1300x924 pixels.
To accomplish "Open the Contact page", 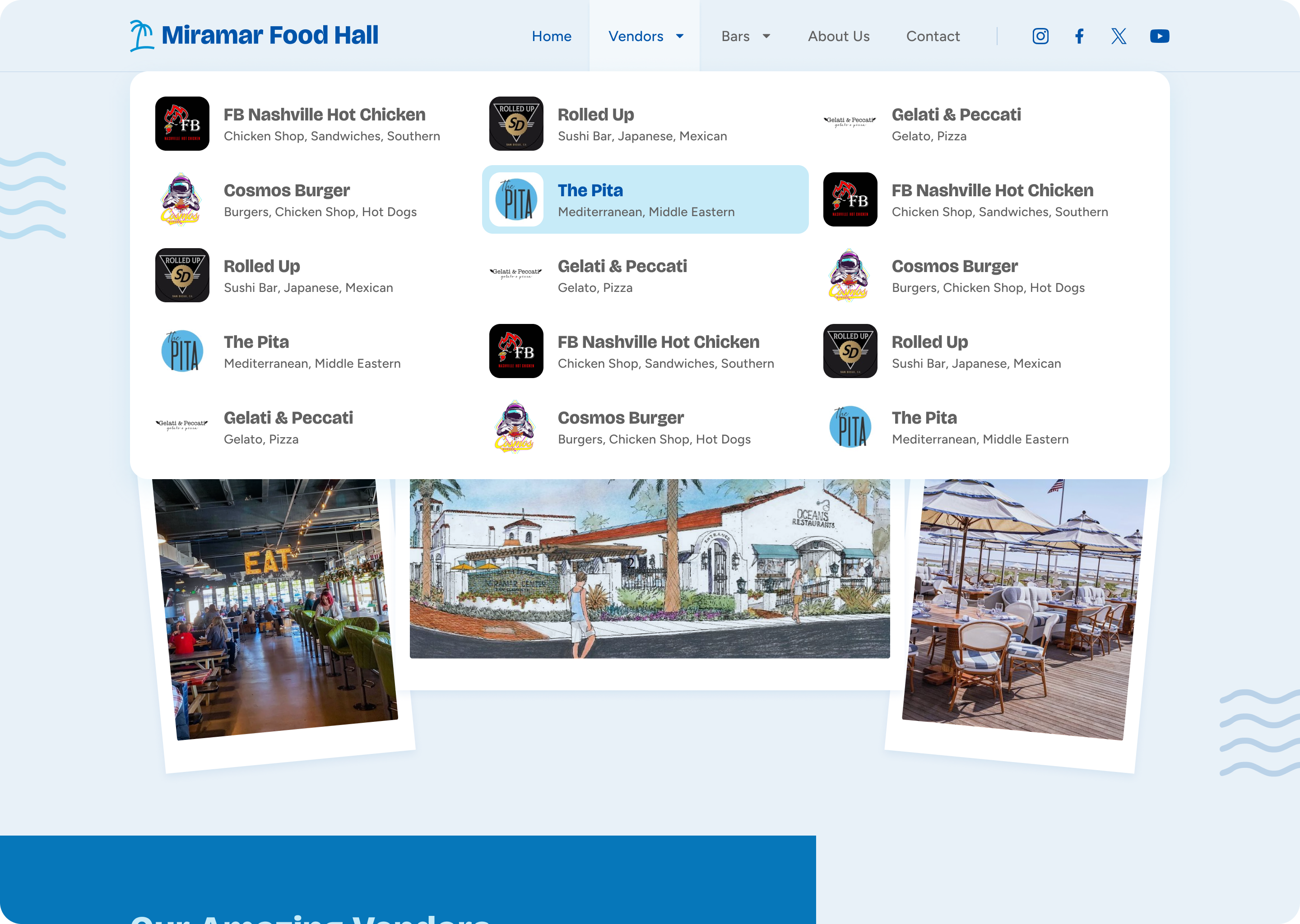I will click(x=933, y=37).
